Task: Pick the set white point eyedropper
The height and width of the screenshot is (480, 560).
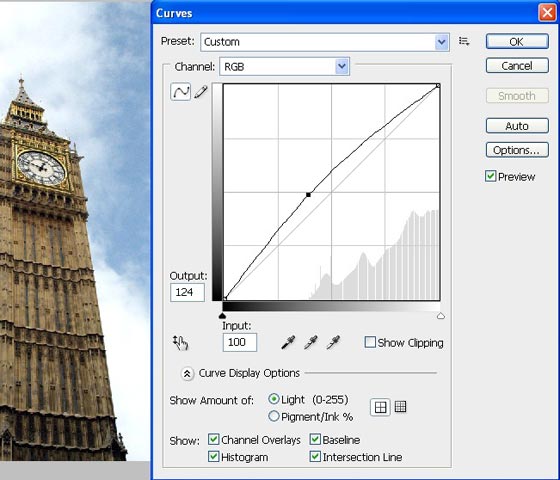Action: 333,342
